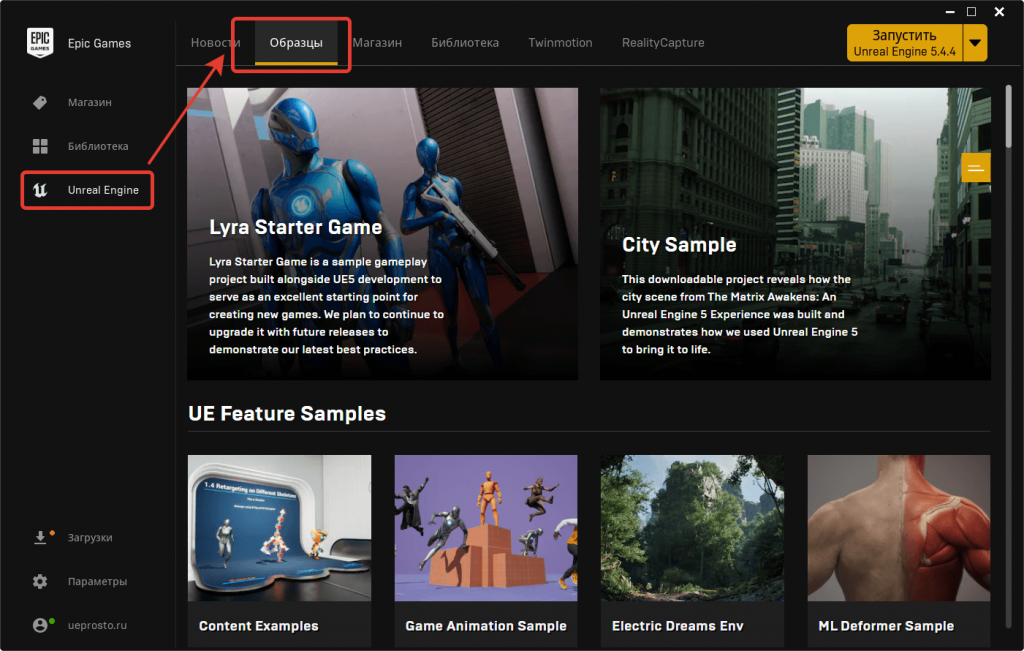Expand the Unreal Engine version dropdown arrow
Screen dimensions: 1024x651
973,43
